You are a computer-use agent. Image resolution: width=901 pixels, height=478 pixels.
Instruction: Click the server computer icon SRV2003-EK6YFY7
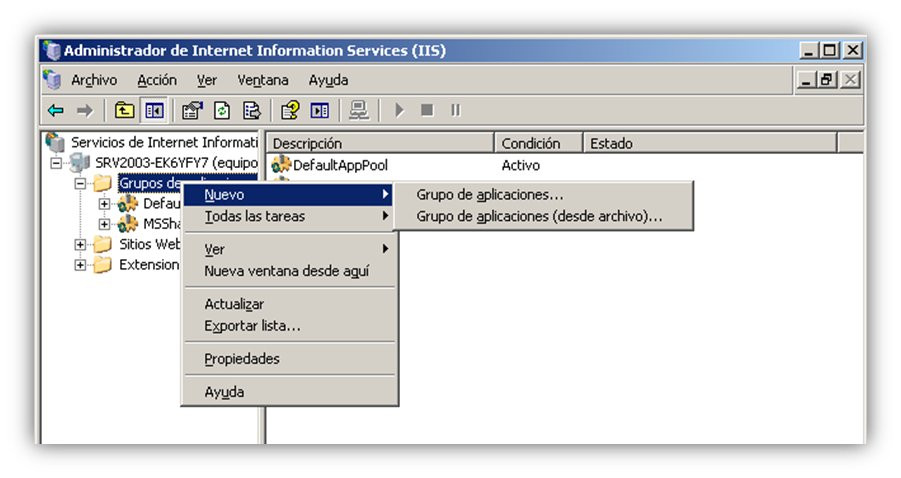point(79,163)
